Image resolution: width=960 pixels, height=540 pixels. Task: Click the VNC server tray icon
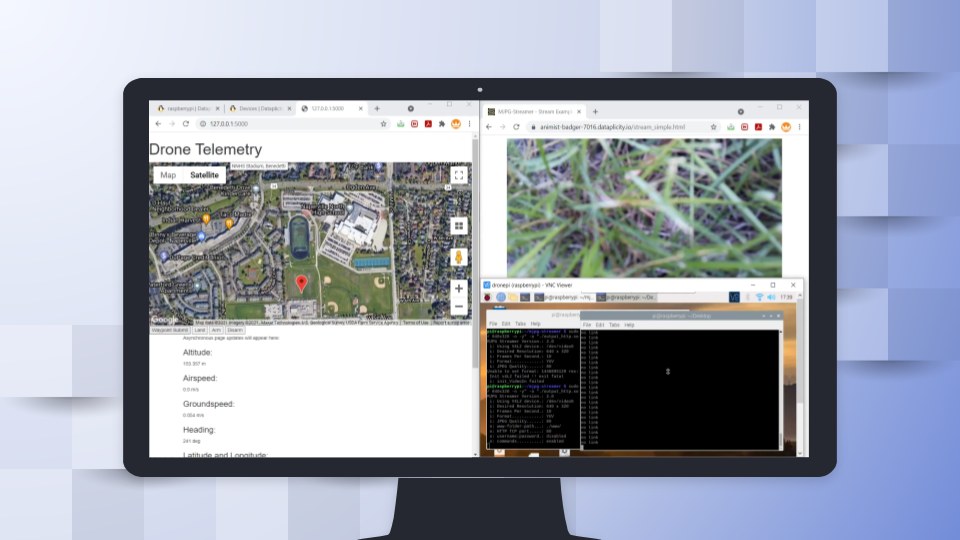tap(734, 297)
